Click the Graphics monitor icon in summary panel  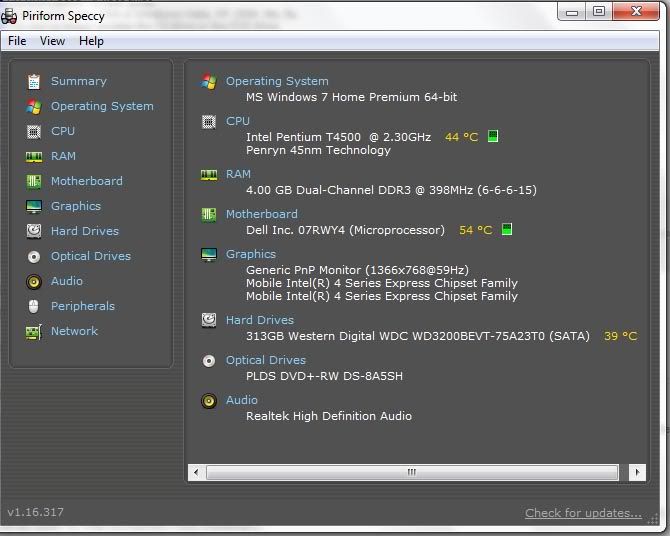[209, 255]
